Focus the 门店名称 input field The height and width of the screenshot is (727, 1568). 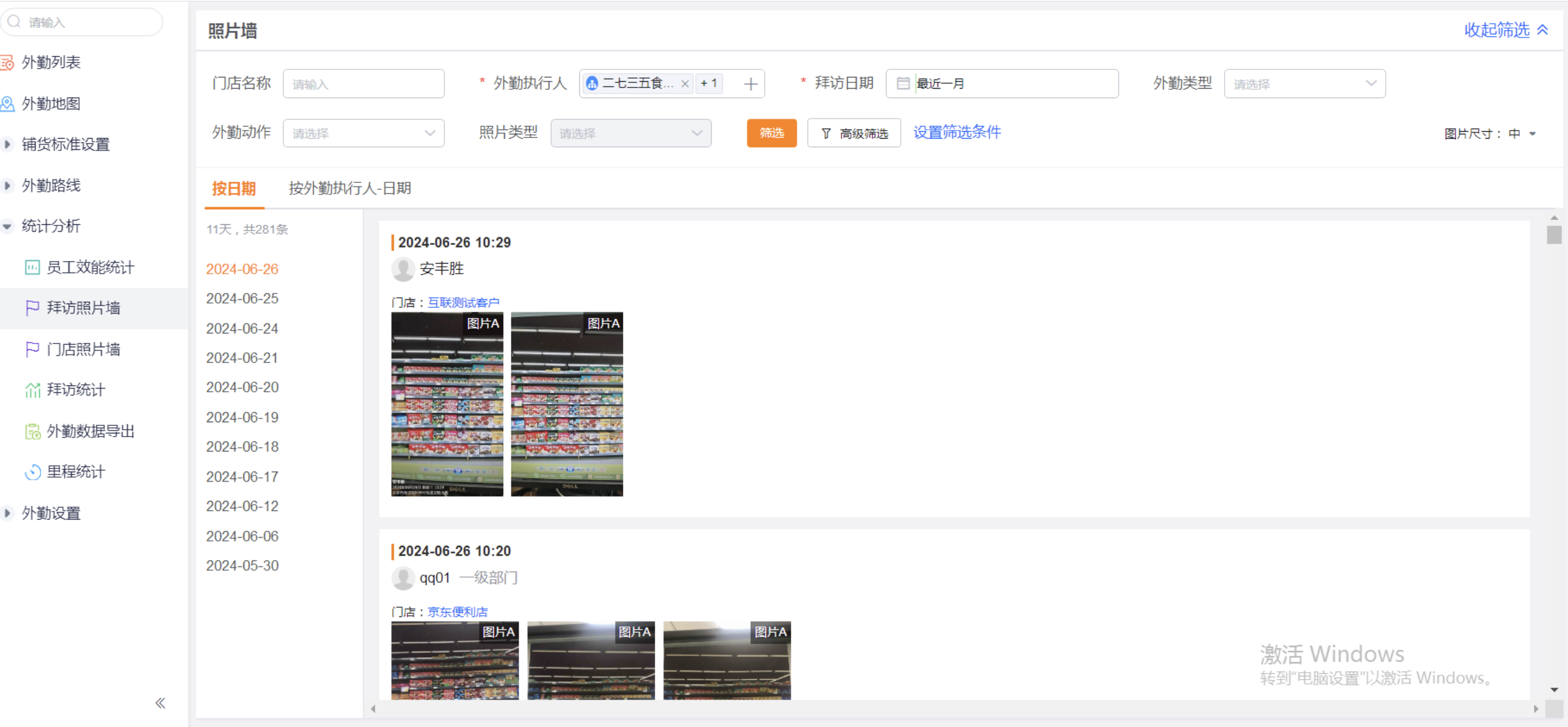(363, 84)
